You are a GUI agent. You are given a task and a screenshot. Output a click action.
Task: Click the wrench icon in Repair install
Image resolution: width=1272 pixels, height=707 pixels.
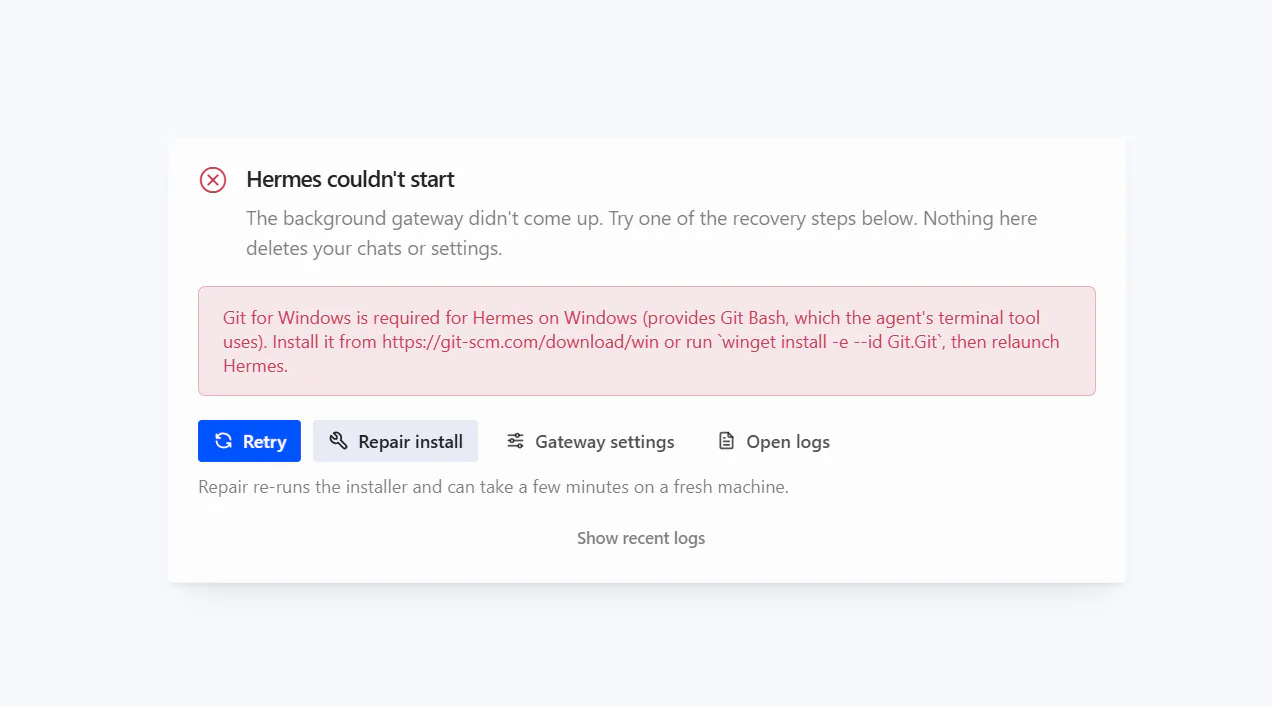339,441
